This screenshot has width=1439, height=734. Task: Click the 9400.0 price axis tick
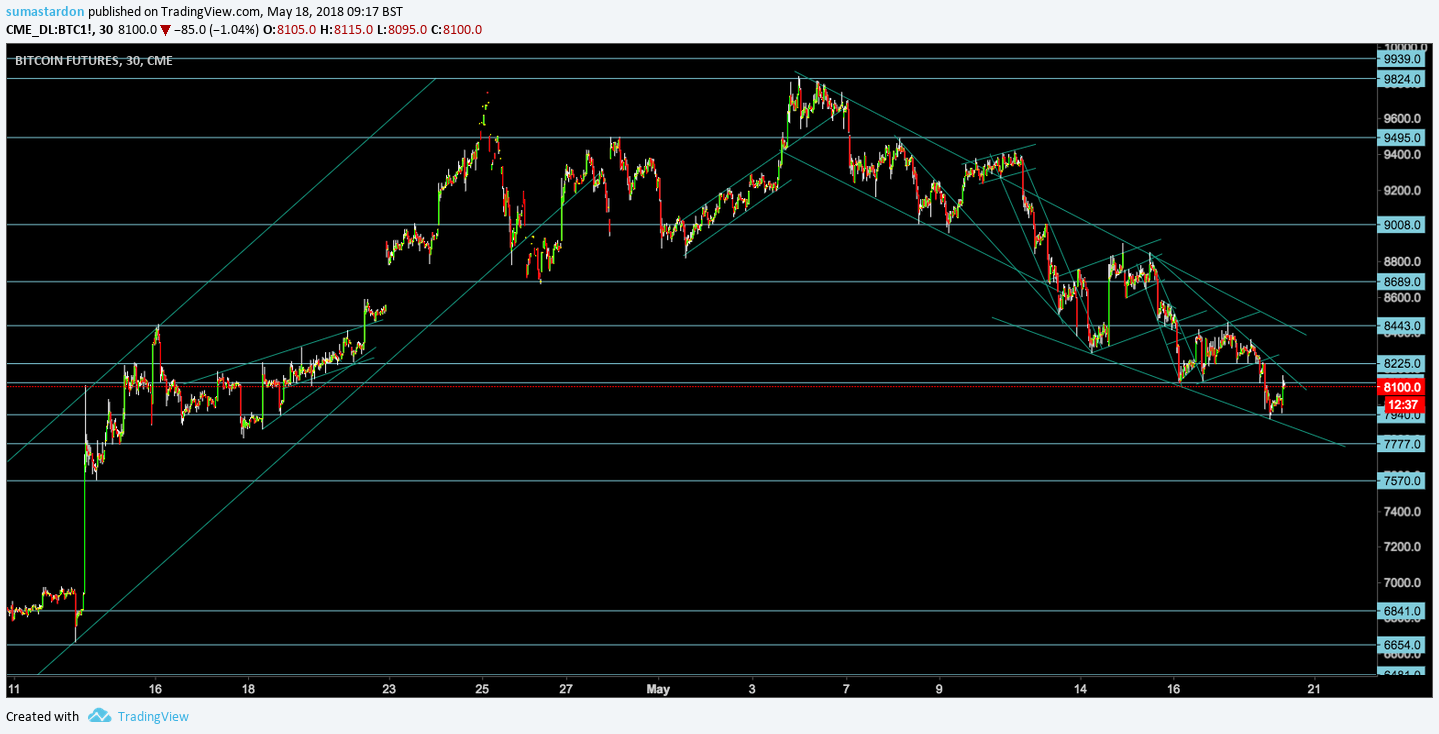(1402, 155)
